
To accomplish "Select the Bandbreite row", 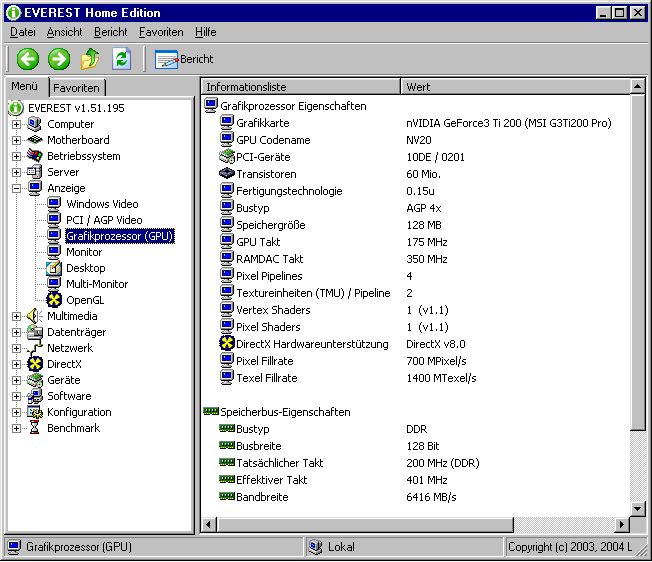I will 416,496.
